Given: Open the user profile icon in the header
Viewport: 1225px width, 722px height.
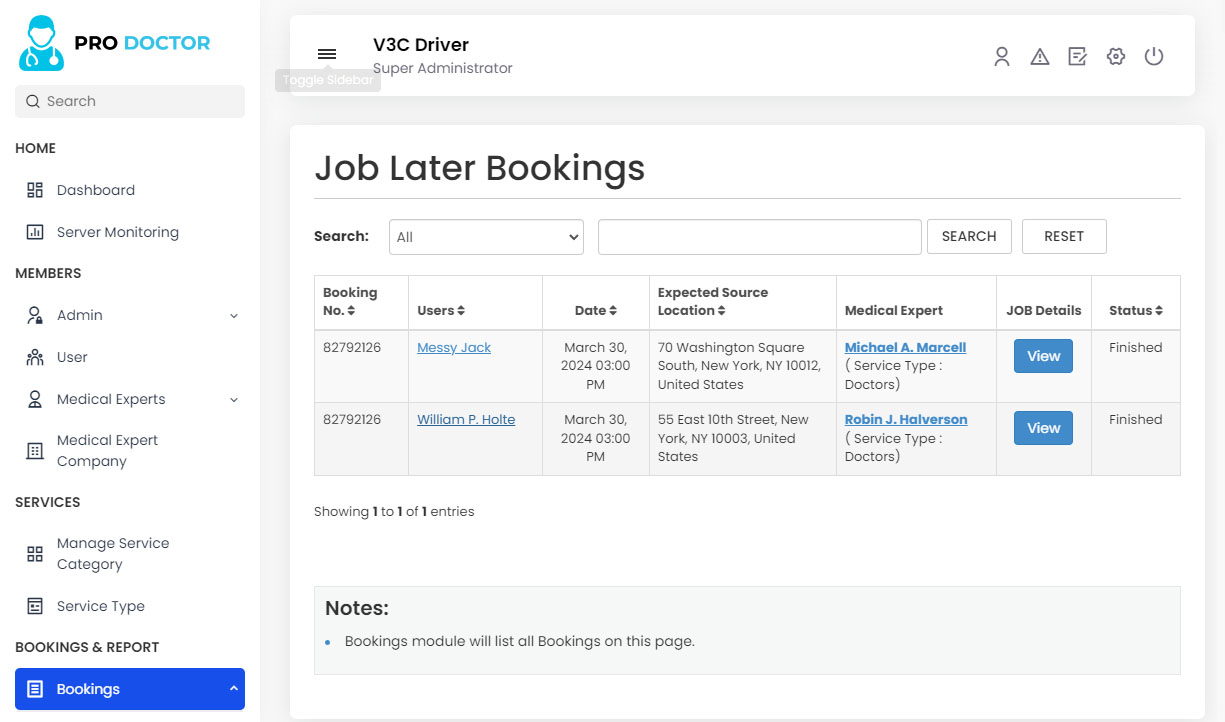Looking at the screenshot, I should click(1002, 57).
